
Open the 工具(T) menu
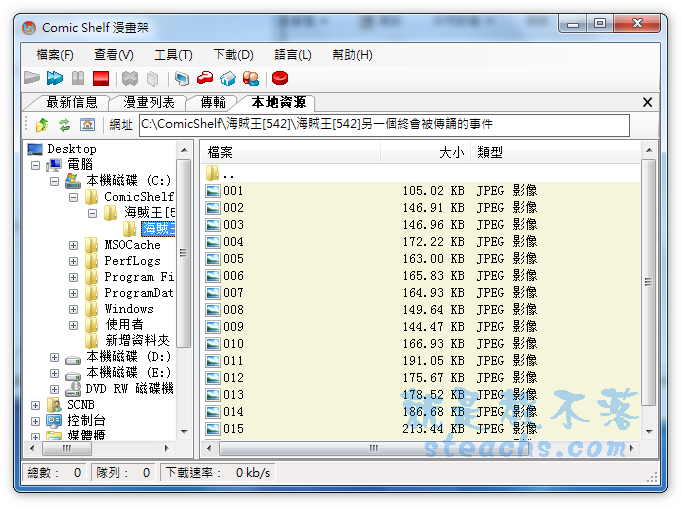pos(174,55)
